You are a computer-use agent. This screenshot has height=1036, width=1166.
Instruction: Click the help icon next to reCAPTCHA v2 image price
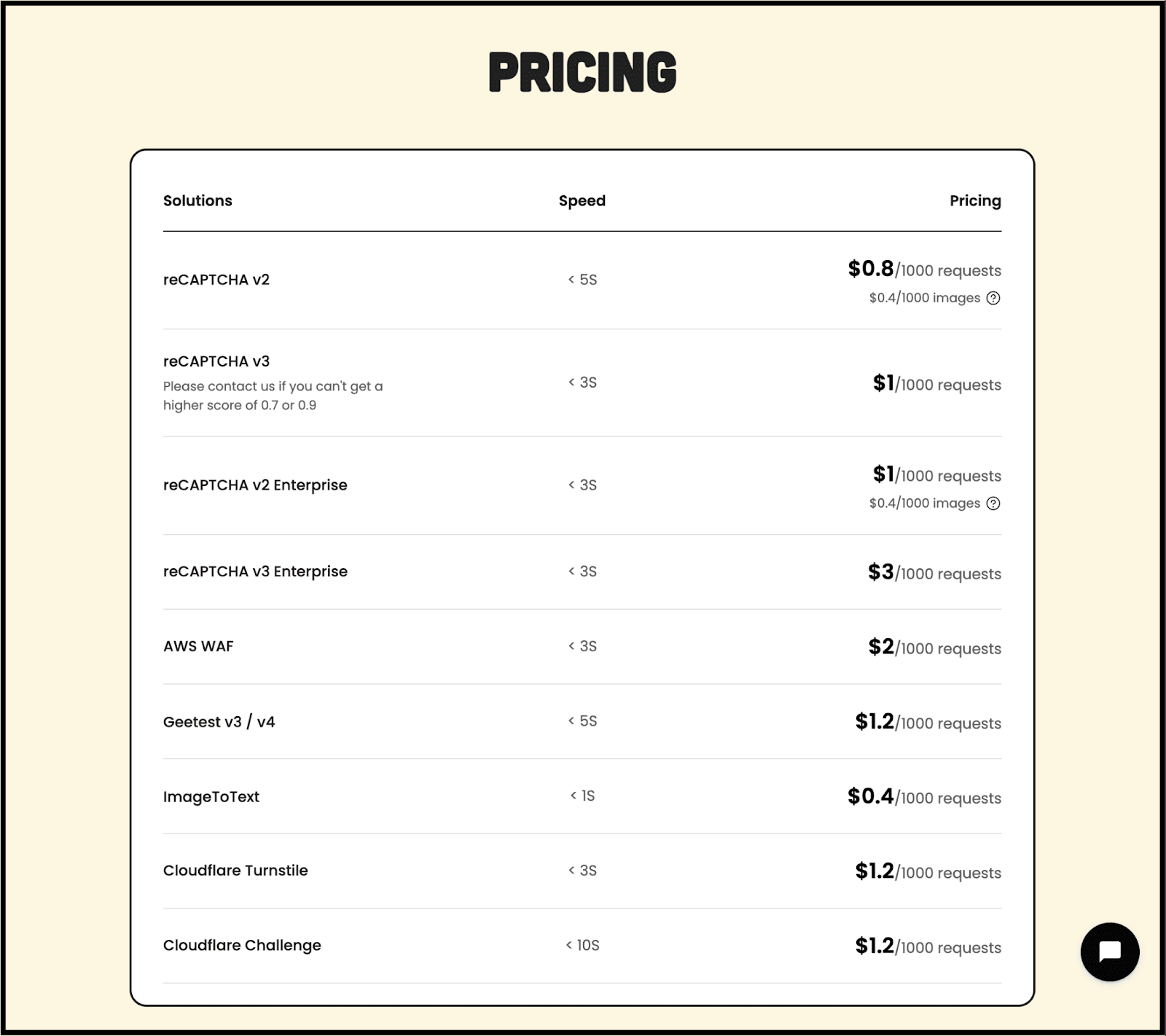[995, 298]
